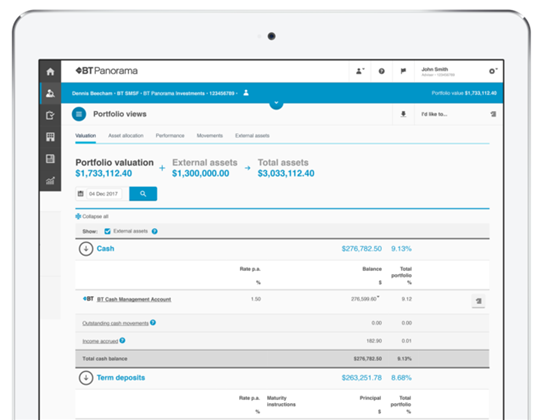Open Outstanding cash movements link

click(x=115, y=323)
